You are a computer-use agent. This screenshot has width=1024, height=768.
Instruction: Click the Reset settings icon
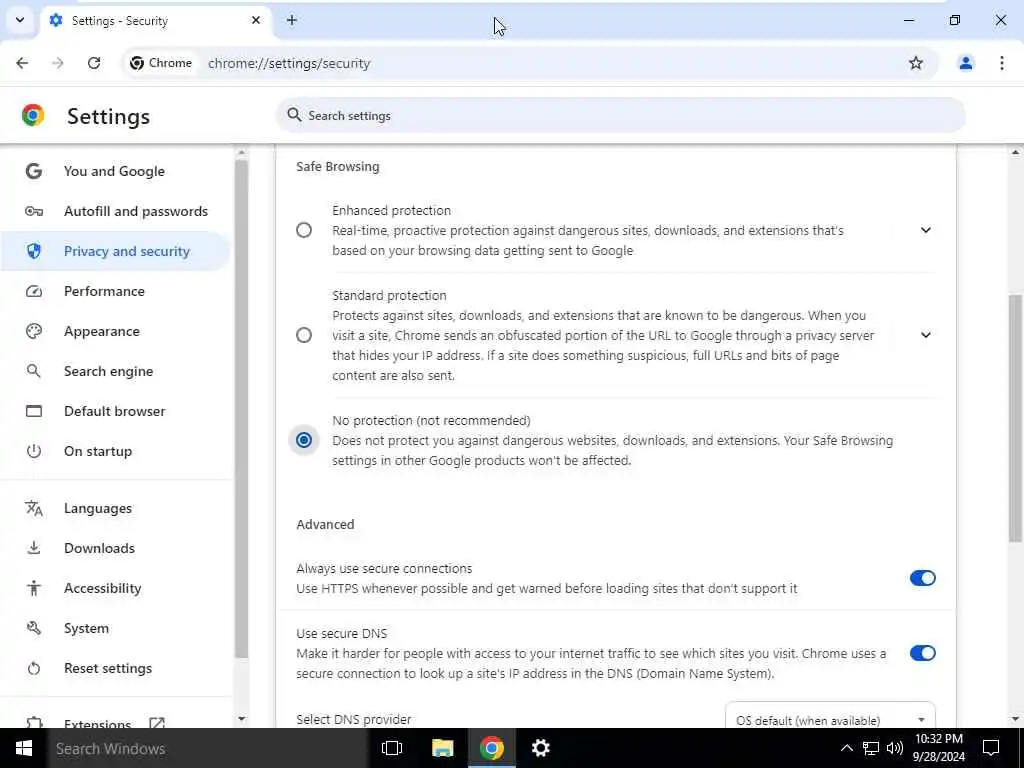pyautogui.click(x=33, y=668)
